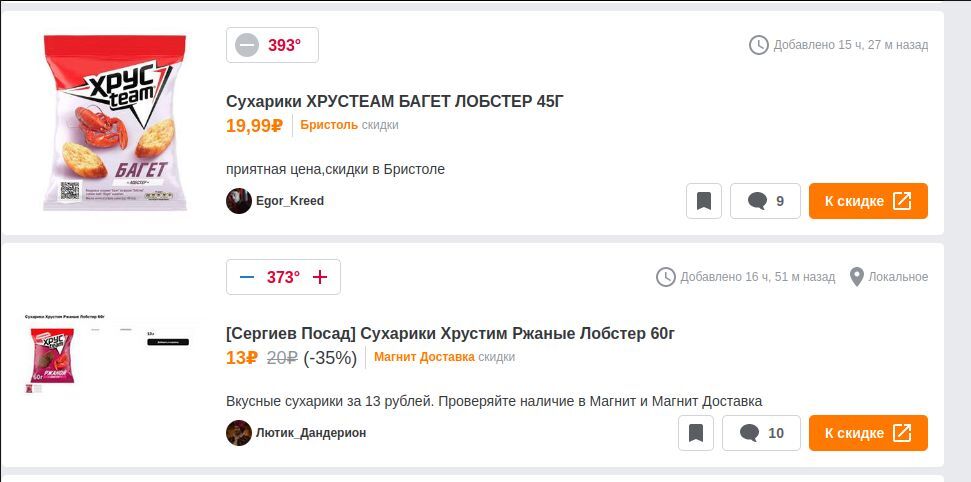Downvote the ХРУСTEAM Багет Лобстер deal
The image size is (971, 482).
[247, 45]
